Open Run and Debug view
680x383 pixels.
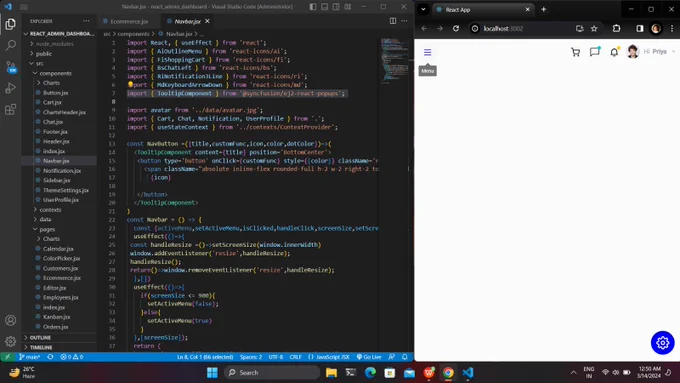(10, 88)
